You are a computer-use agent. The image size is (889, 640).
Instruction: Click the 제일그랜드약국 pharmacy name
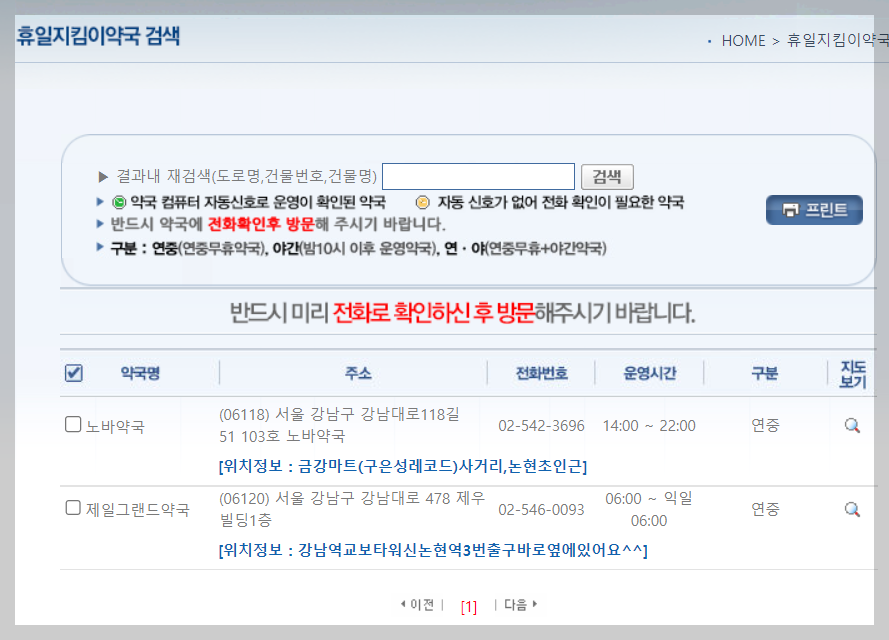click(x=138, y=510)
